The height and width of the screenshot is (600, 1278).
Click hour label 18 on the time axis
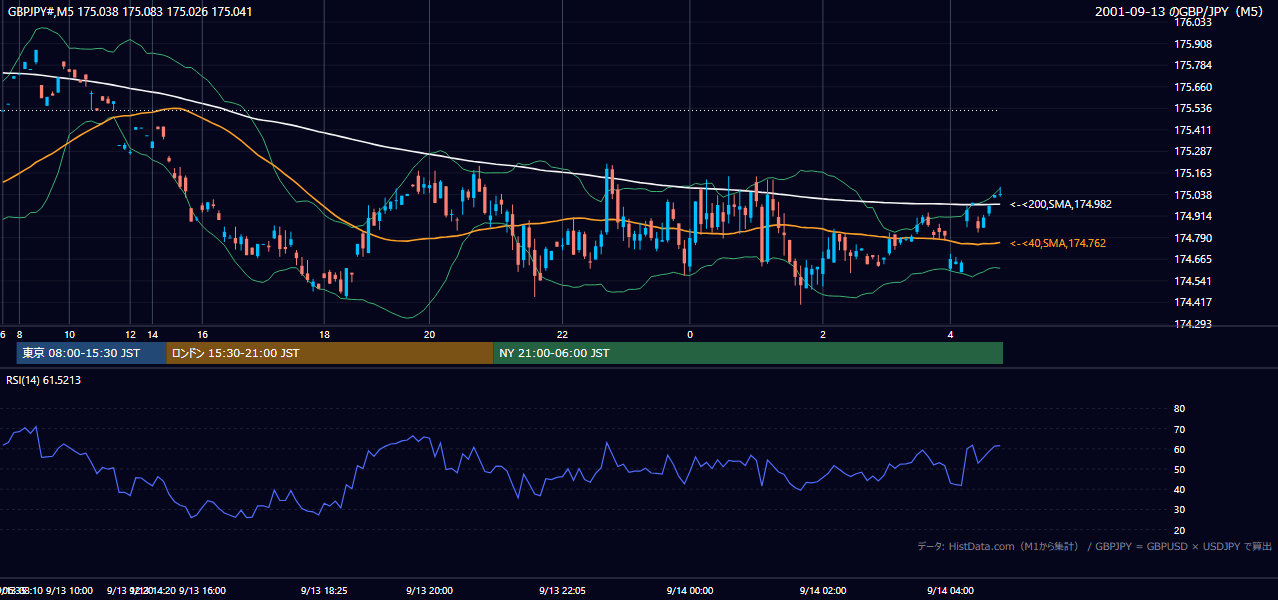tap(324, 334)
